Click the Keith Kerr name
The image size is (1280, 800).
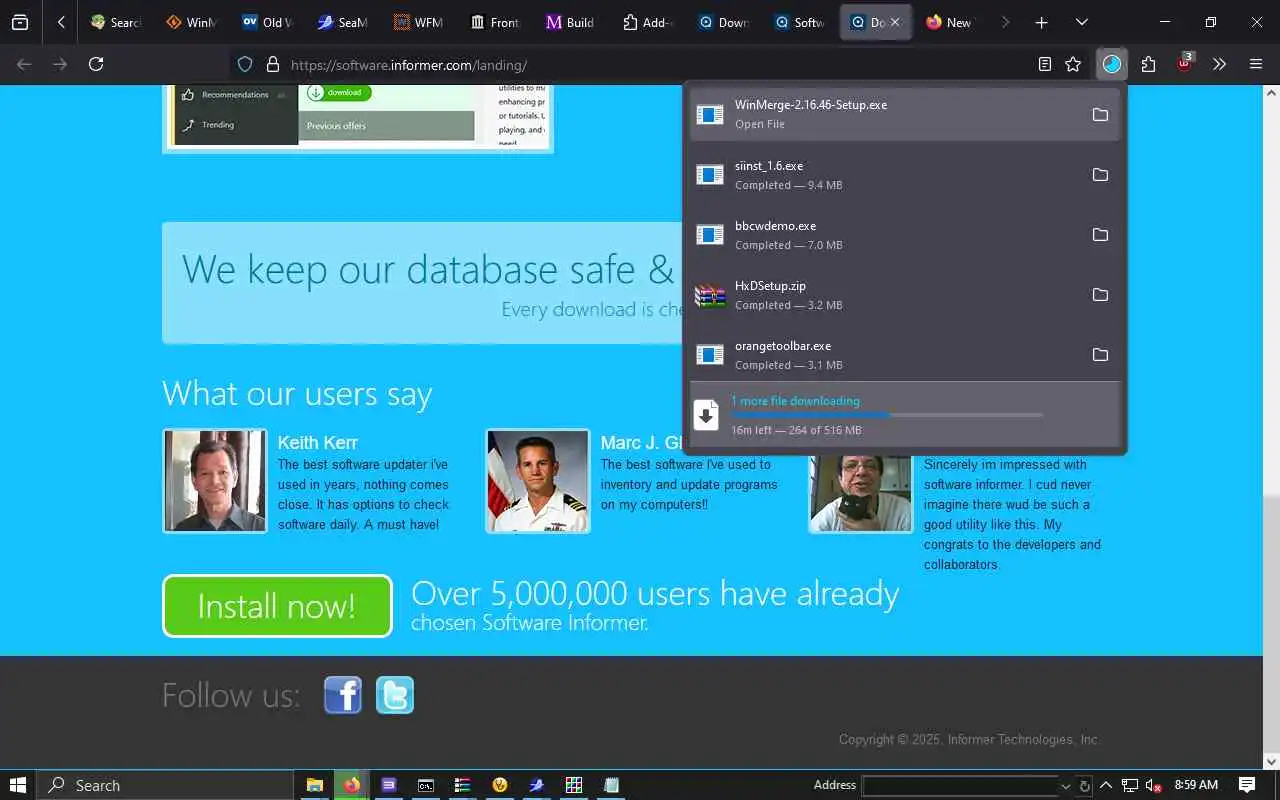click(318, 442)
